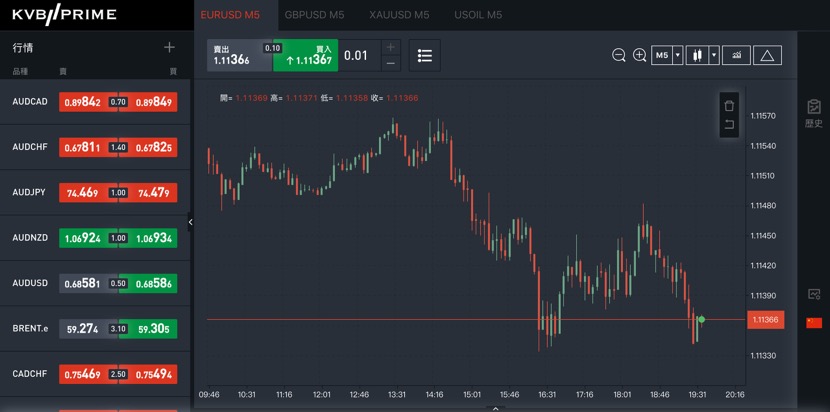
Task: Zoom in the chart
Action: click(x=640, y=56)
